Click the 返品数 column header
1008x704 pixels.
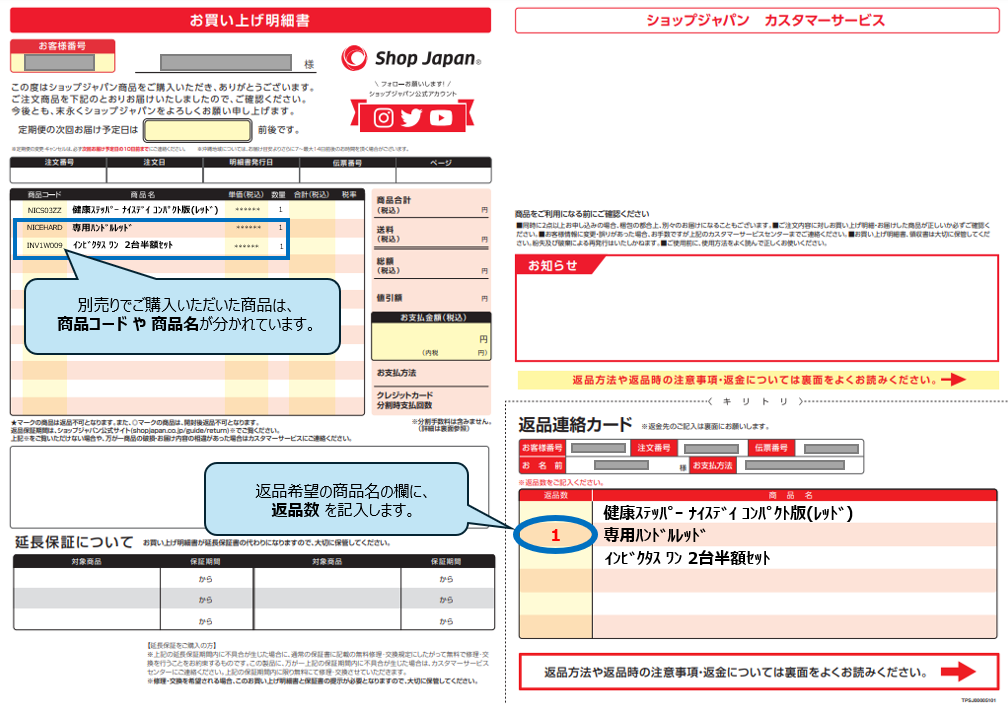click(555, 494)
